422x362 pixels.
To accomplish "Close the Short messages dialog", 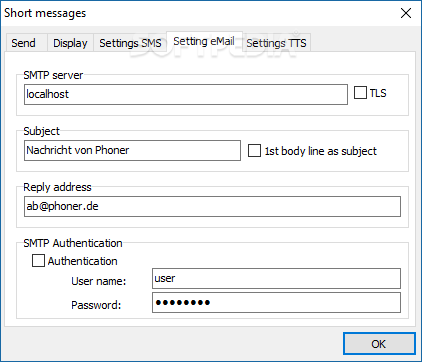I will 406,13.
